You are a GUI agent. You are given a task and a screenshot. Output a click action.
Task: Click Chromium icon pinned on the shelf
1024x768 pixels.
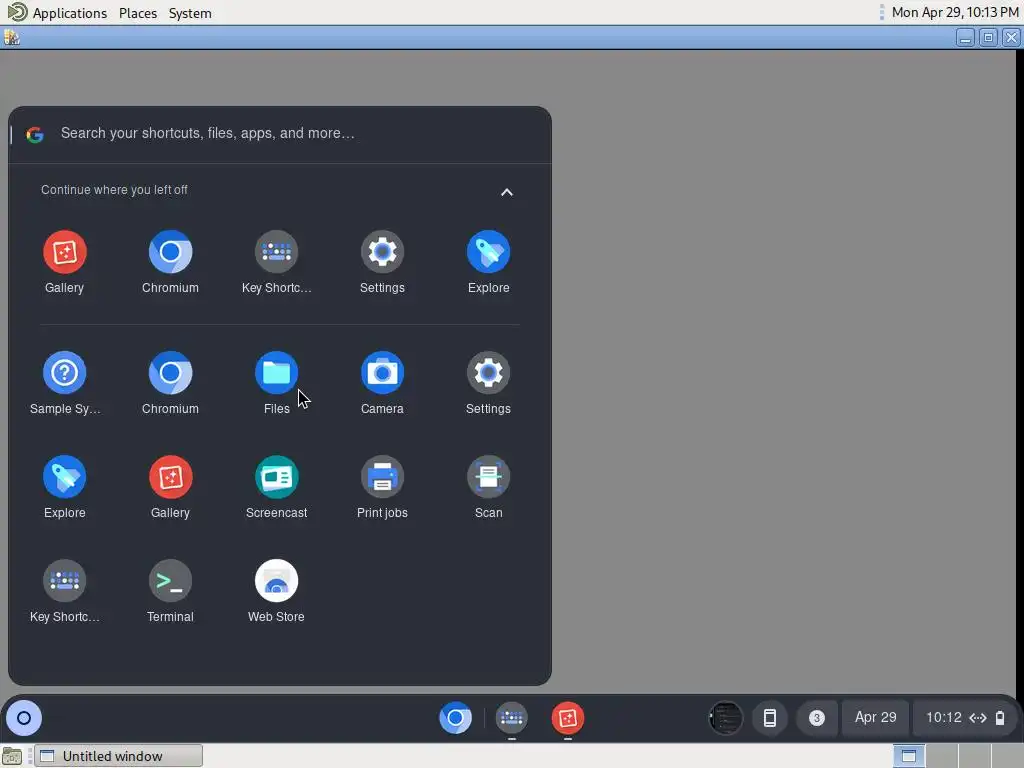(455, 718)
